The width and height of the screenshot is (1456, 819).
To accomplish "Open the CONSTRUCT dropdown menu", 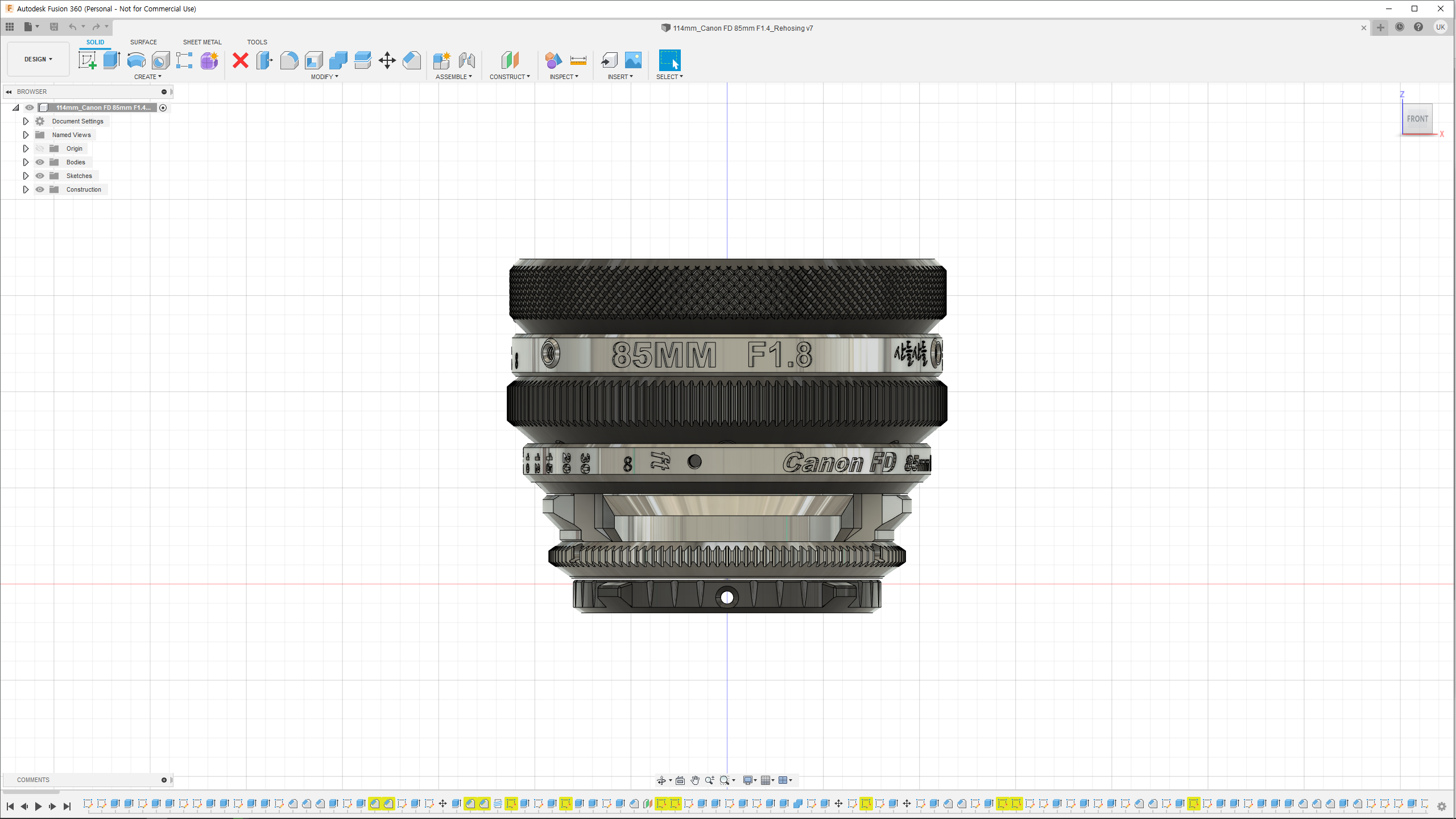I will pyautogui.click(x=510, y=77).
